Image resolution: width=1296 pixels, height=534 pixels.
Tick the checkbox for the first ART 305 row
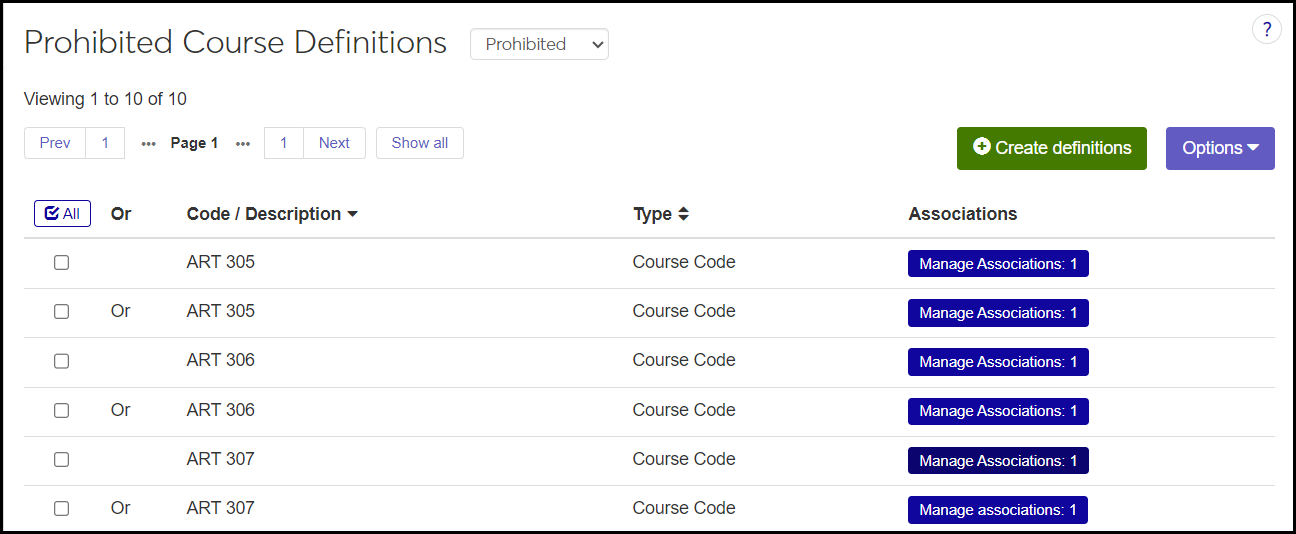tap(62, 263)
